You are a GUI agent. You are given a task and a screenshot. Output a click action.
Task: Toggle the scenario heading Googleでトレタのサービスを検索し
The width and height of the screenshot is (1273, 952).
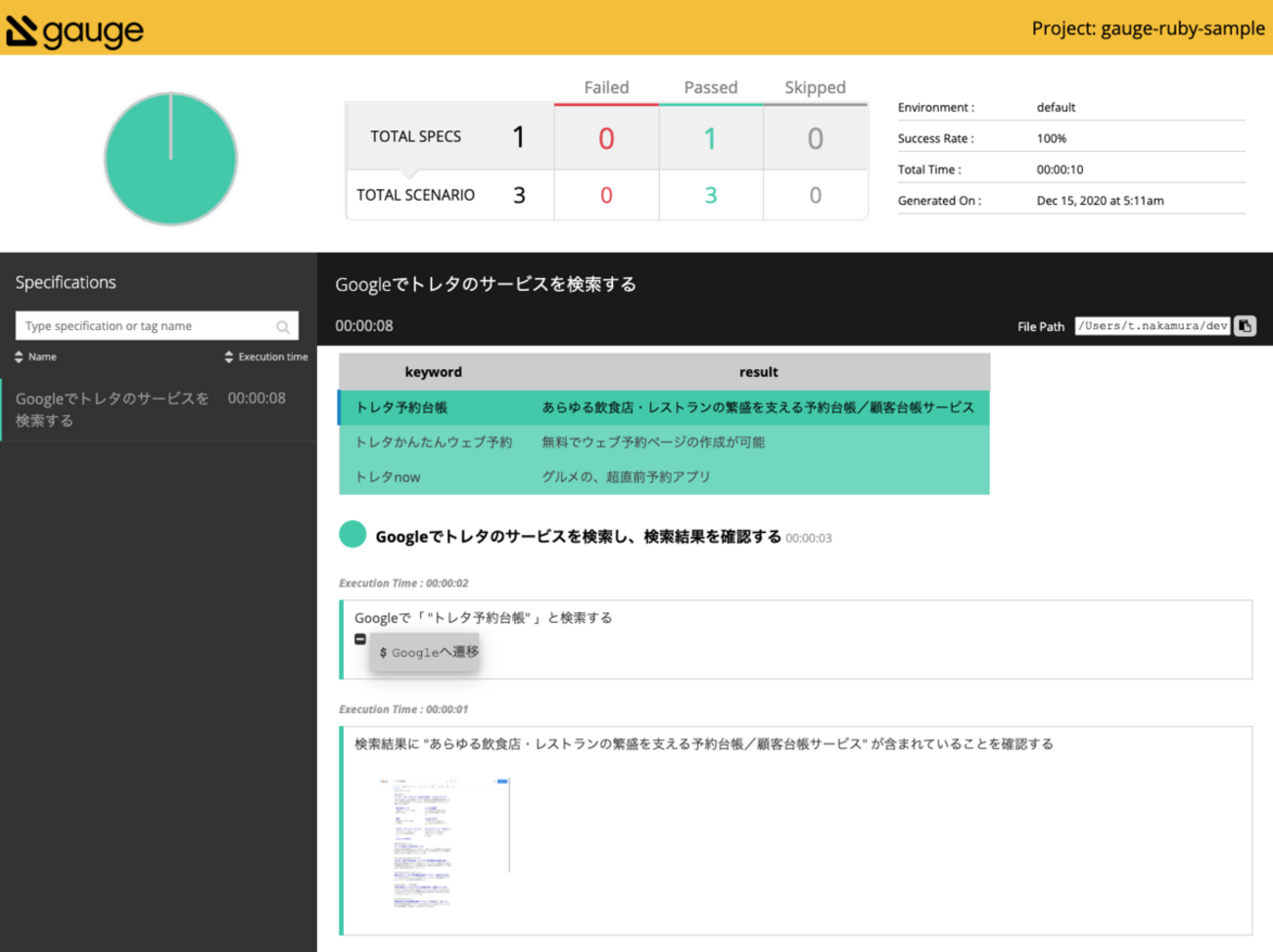578,537
